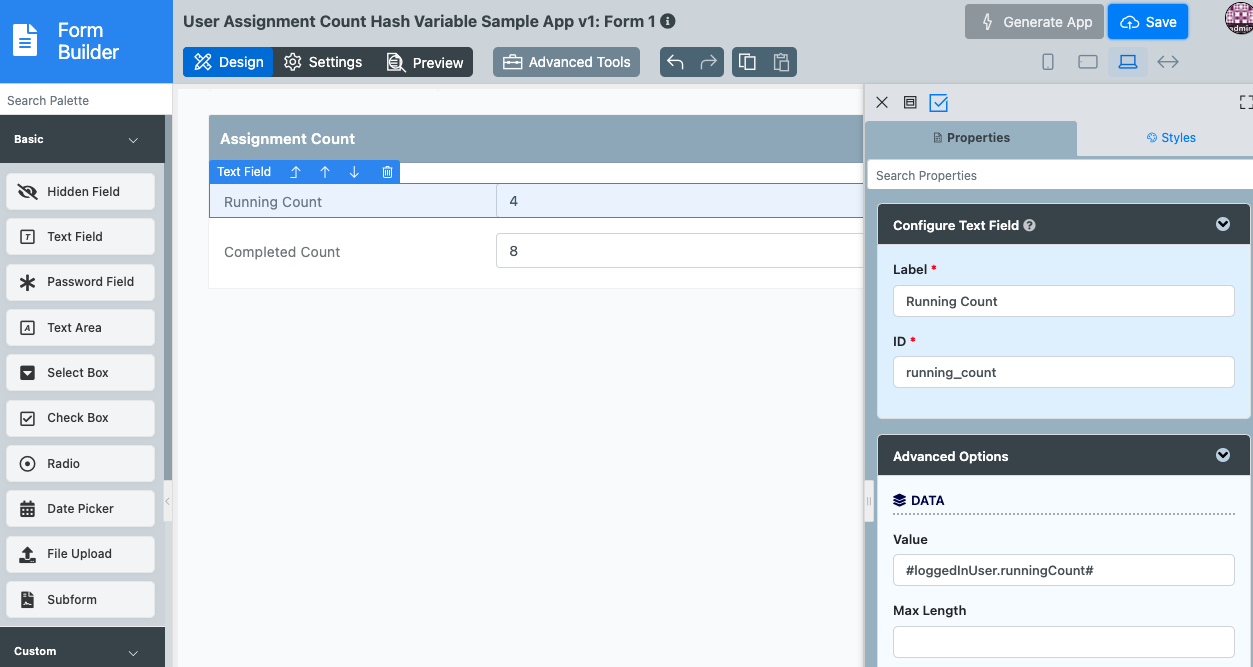Click the redo arrow icon
The image size is (1253, 667).
[708, 62]
